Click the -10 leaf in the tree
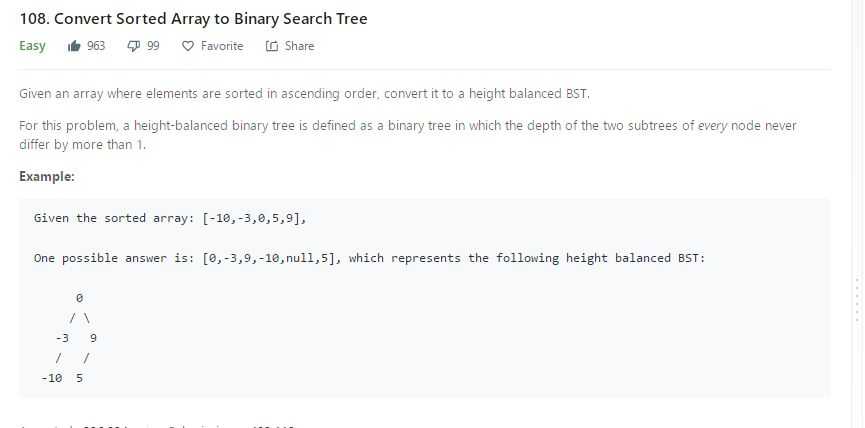This screenshot has height=428, width=865. click(51, 378)
